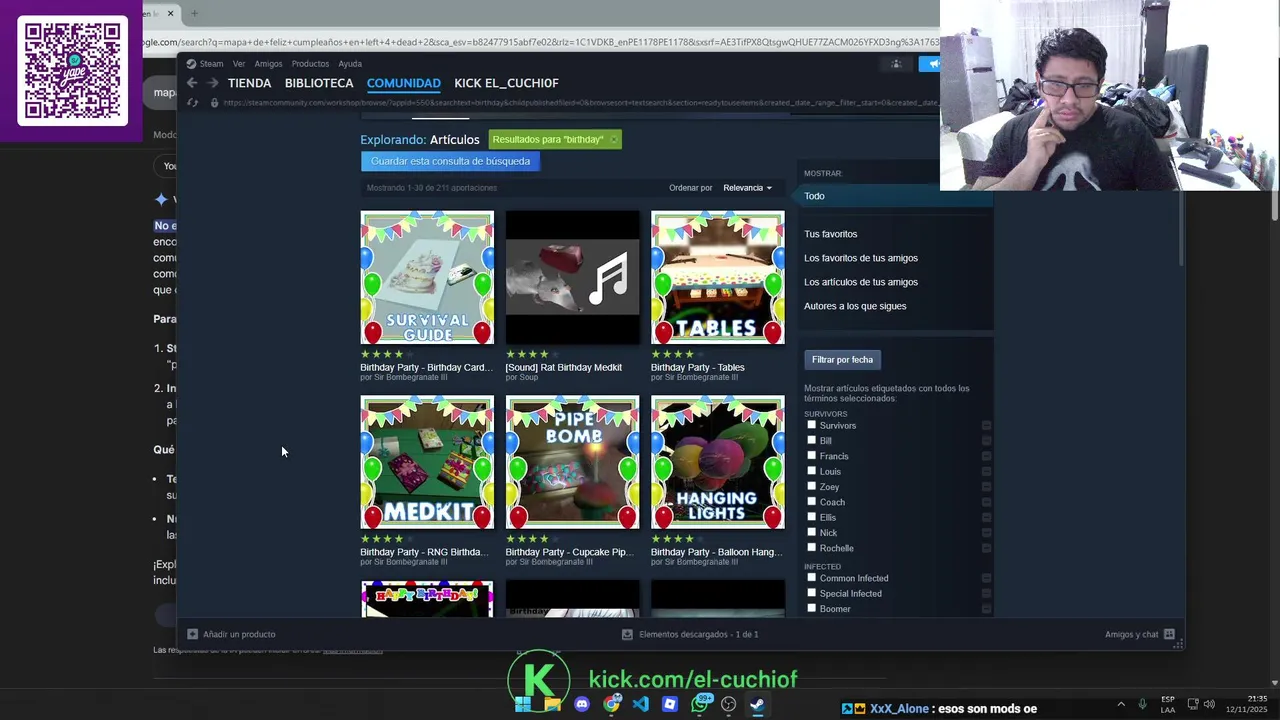Open Birthday Party Tables thumbnail

pos(718,277)
